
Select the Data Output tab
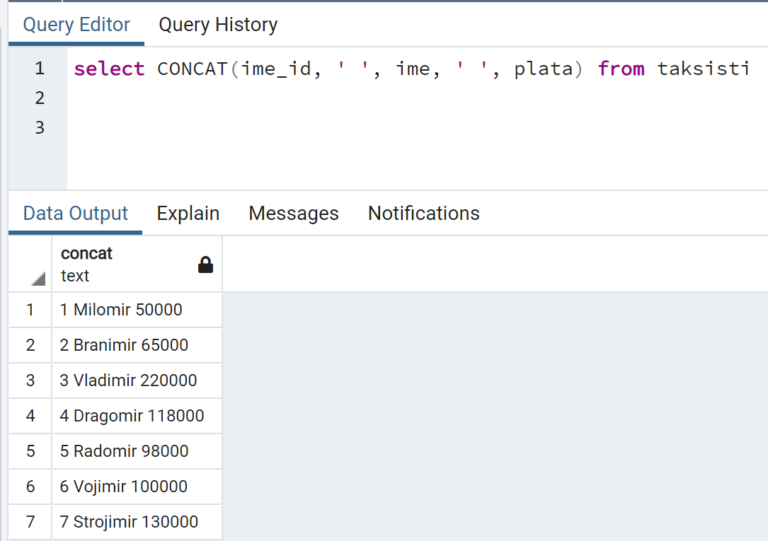tap(75, 213)
